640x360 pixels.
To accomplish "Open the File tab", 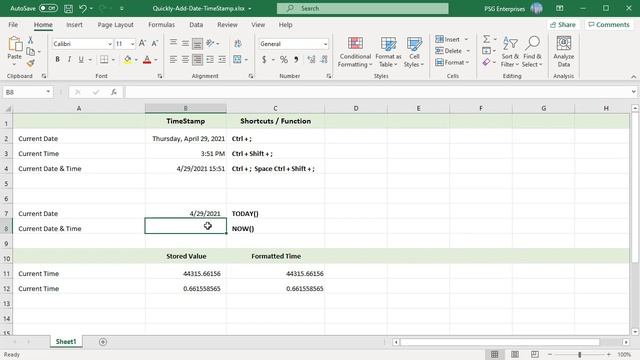I will (x=13, y=24).
